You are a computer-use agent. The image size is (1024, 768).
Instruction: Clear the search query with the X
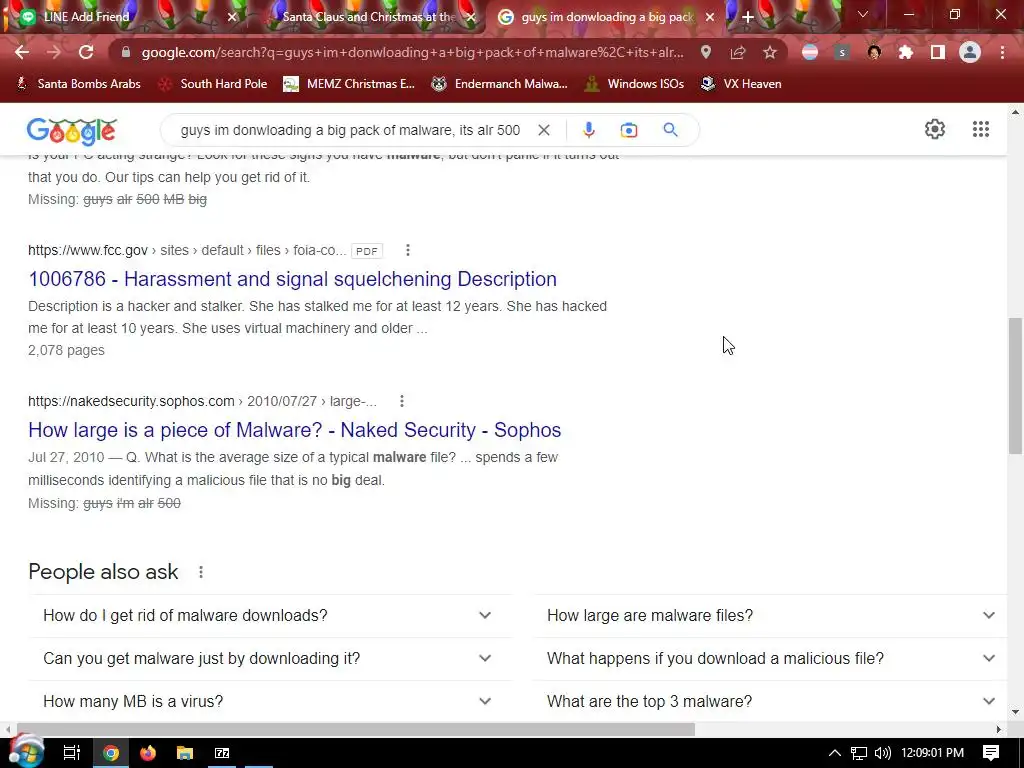pyautogui.click(x=543, y=130)
